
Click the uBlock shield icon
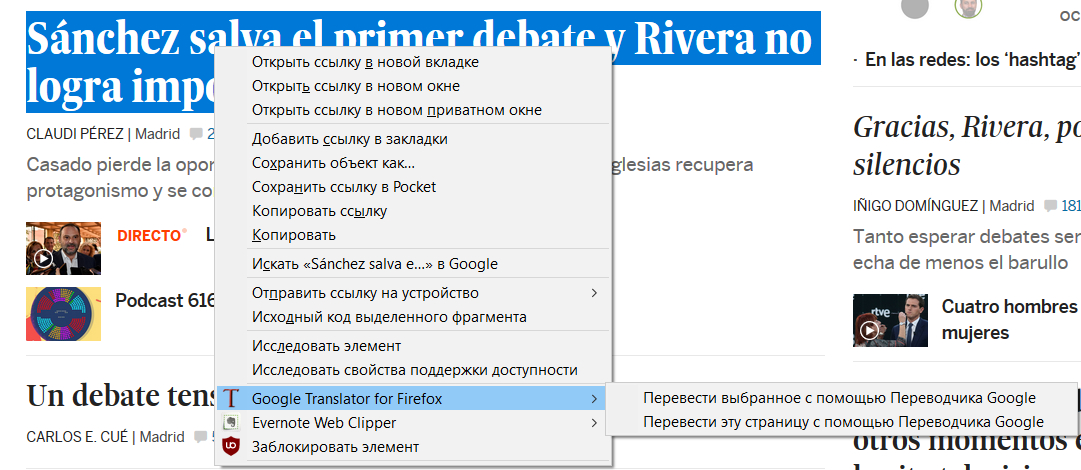(231, 446)
